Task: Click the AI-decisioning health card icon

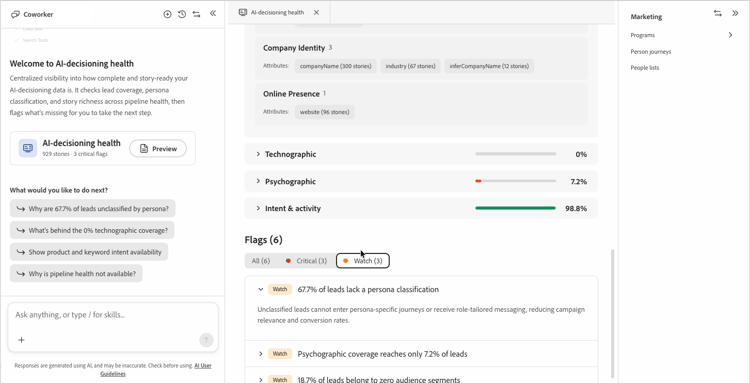Action: coord(28,148)
